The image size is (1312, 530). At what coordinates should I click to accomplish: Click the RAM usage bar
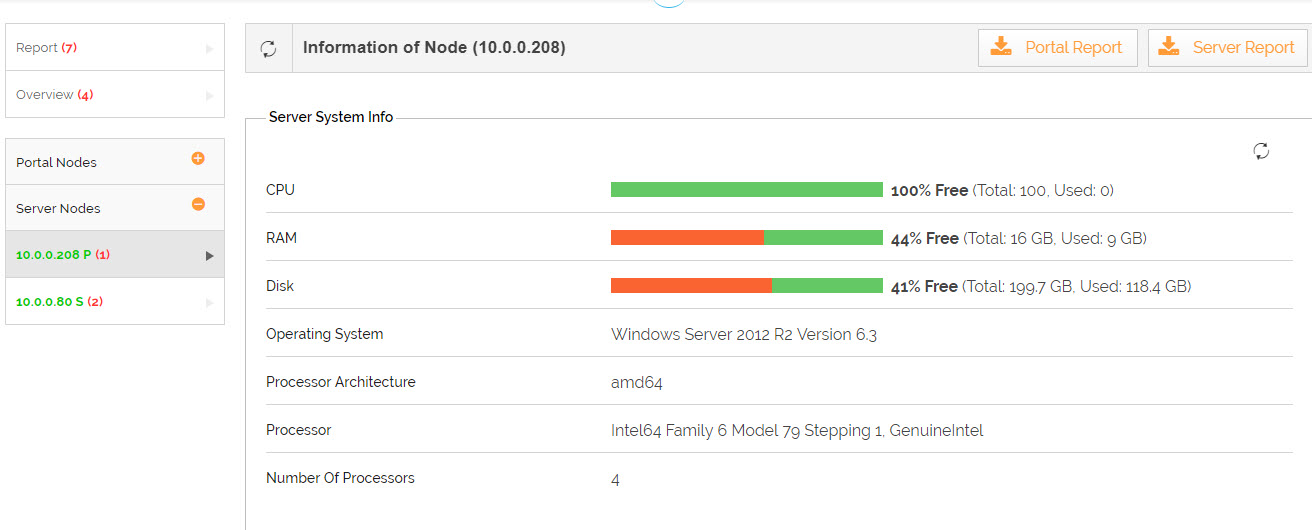[x=747, y=238]
